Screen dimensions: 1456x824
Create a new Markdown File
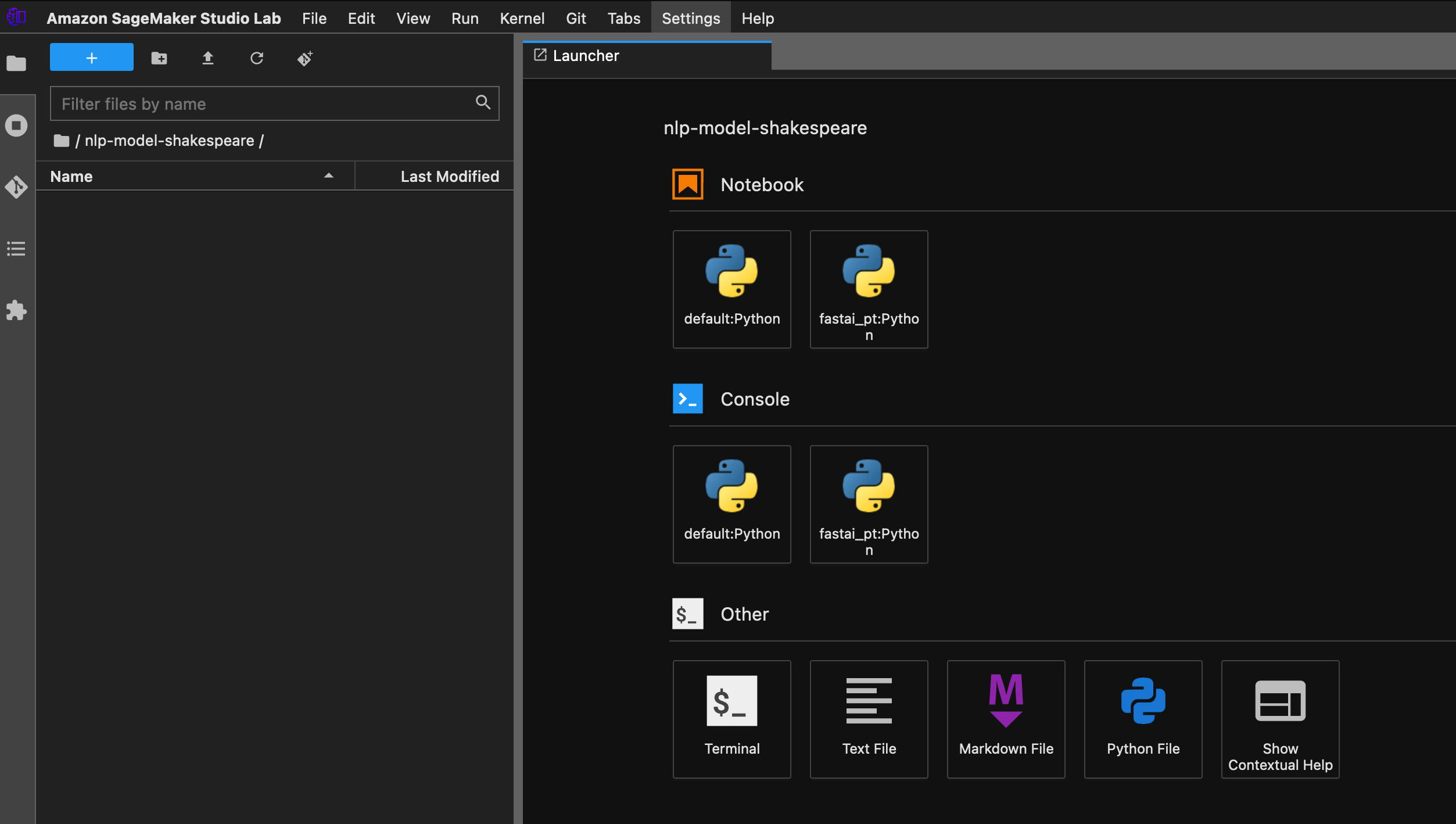tap(1006, 719)
